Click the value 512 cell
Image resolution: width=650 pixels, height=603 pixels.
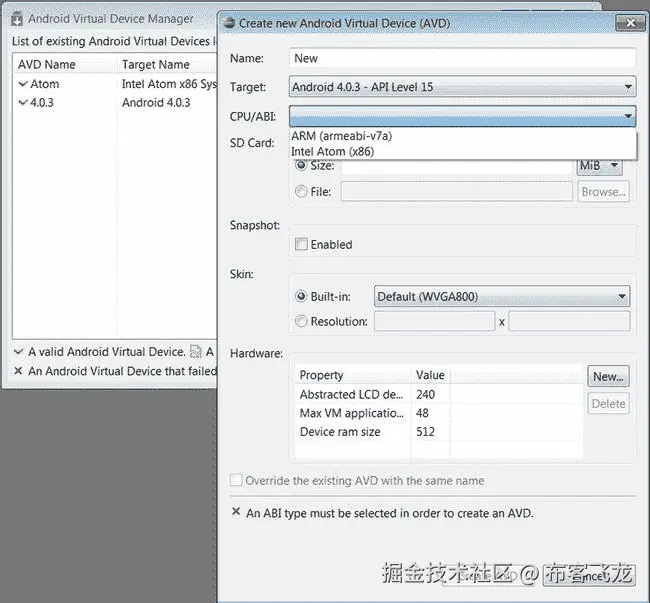pos(425,431)
